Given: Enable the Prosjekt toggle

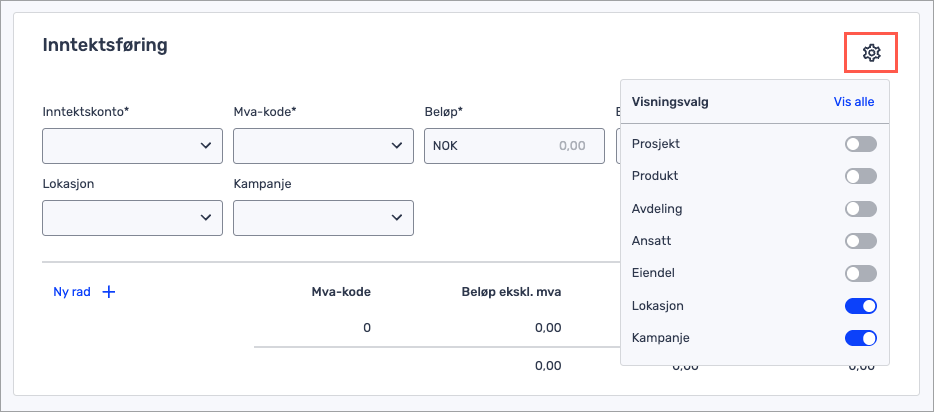Looking at the screenshot, I should point(860,144).
